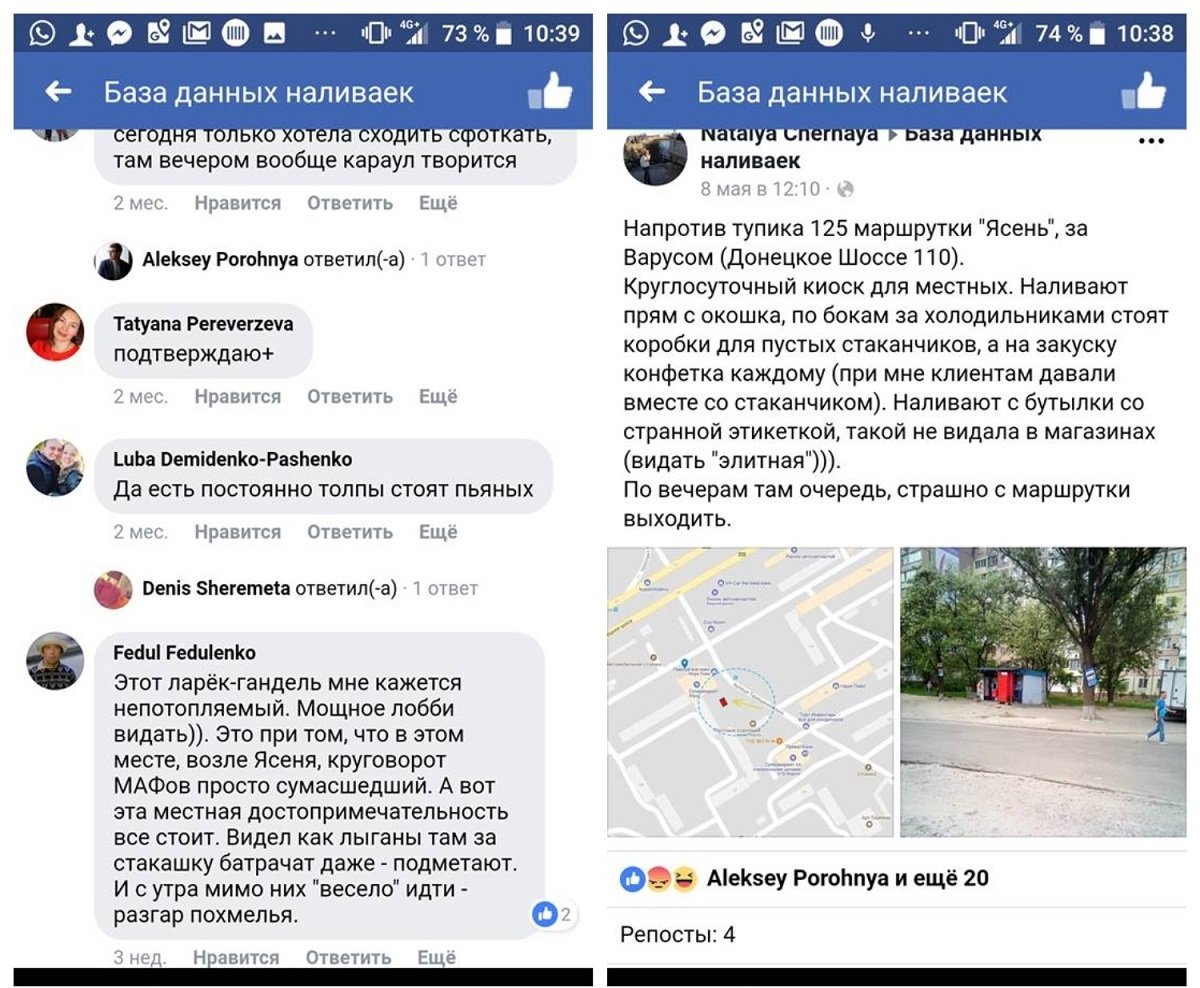The height and width of the screenshot is (988, 1200).
Task: Open reactions list with Aleksey Porohnya and 20 others
Action: tap(804, 879)
